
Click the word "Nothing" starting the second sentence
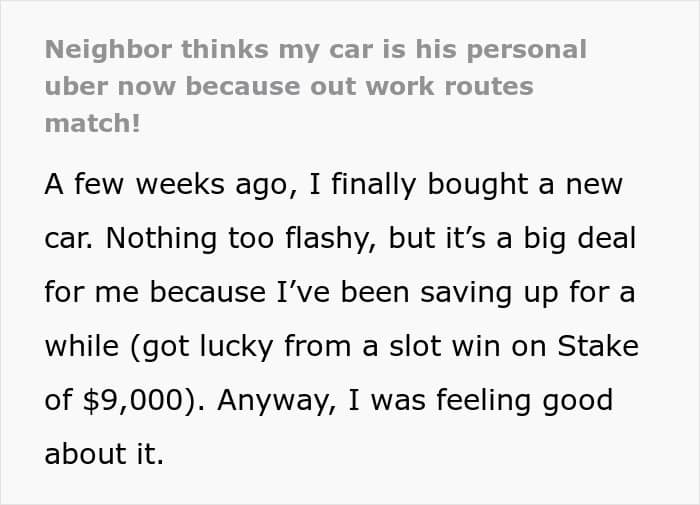pyautogui.click(x=161, y=239)
